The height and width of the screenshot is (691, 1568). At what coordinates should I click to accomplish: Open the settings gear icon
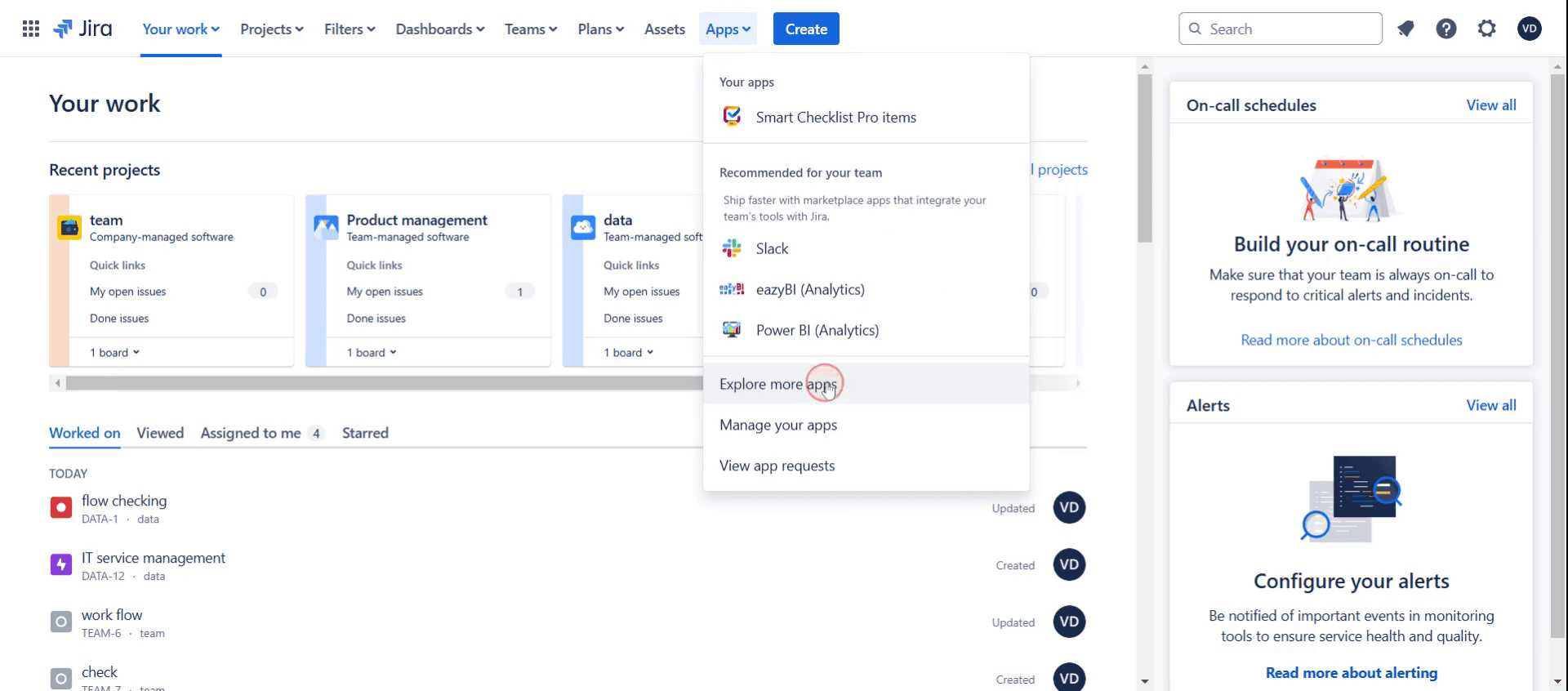click(x=1487, y=29)
